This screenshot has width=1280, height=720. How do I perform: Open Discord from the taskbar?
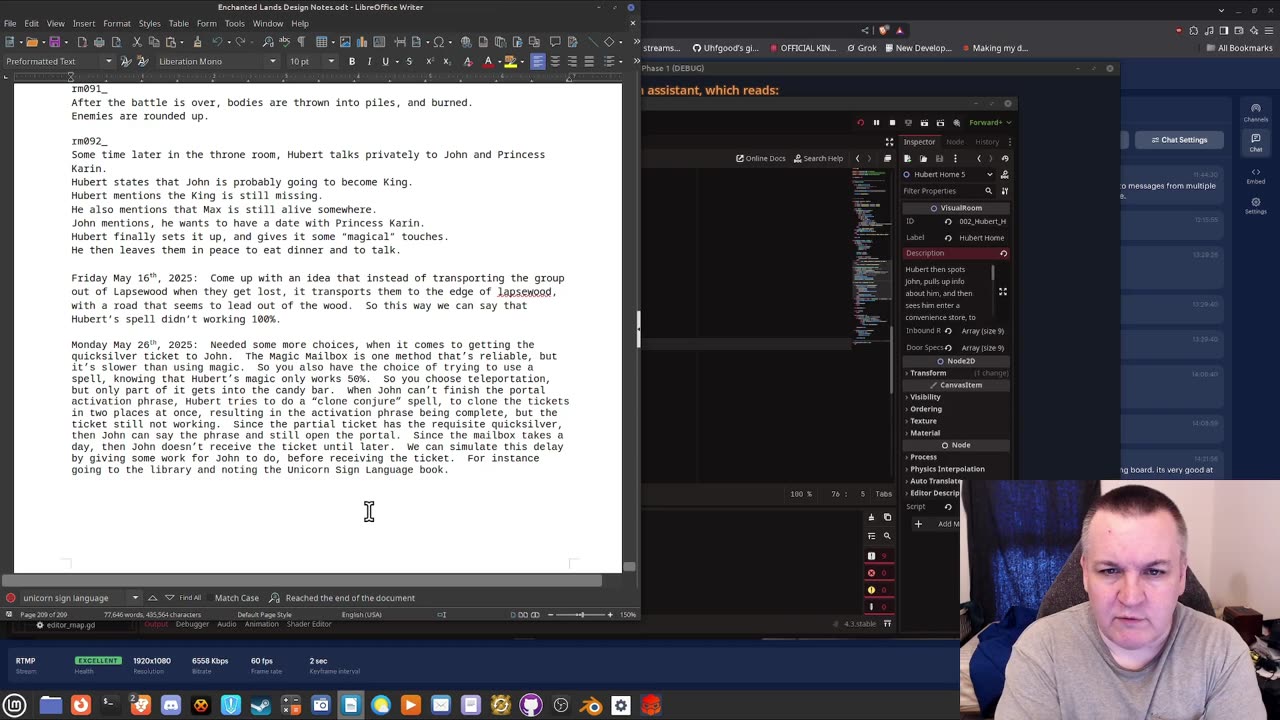pyautogui.click(x=170, y=705)
